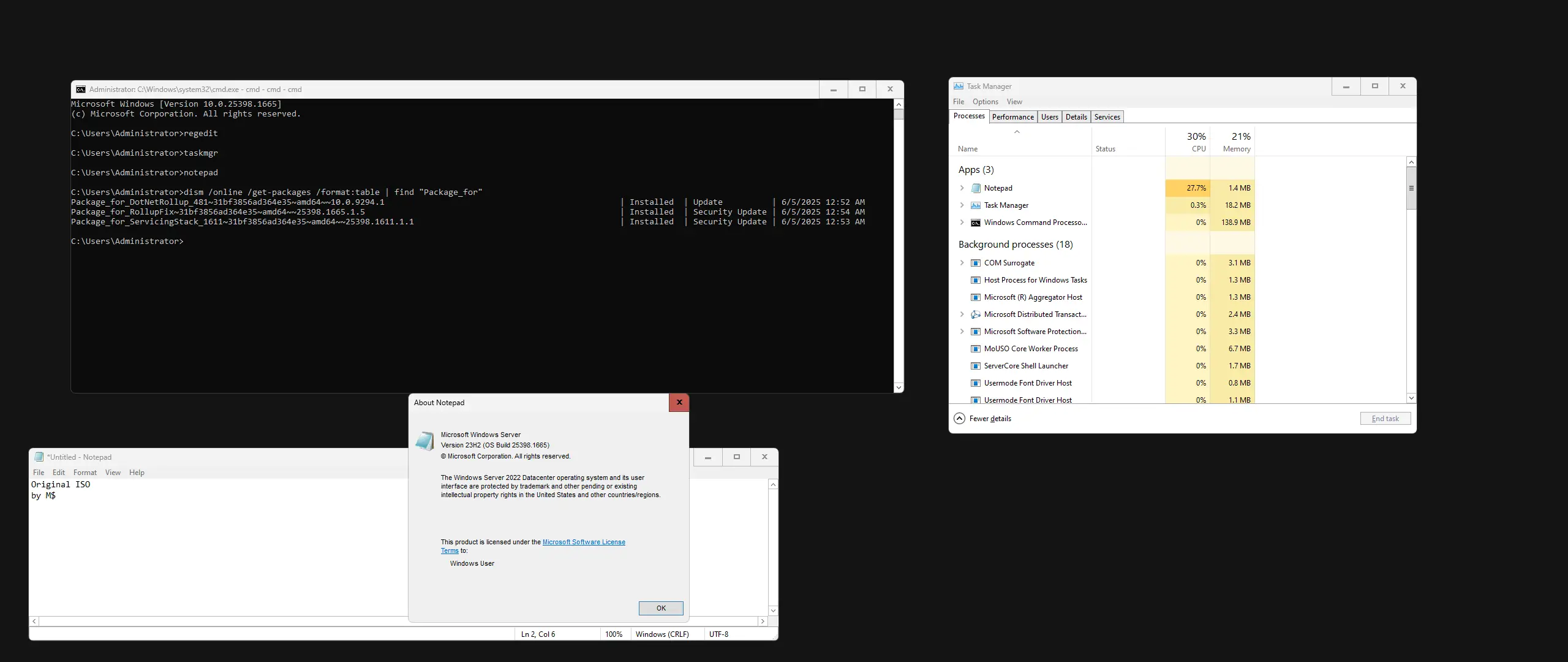The height and width of the screenshot is (662, 1568).
Task: Open the Format menu in Notepad
Action: click(x=85, y=473)
